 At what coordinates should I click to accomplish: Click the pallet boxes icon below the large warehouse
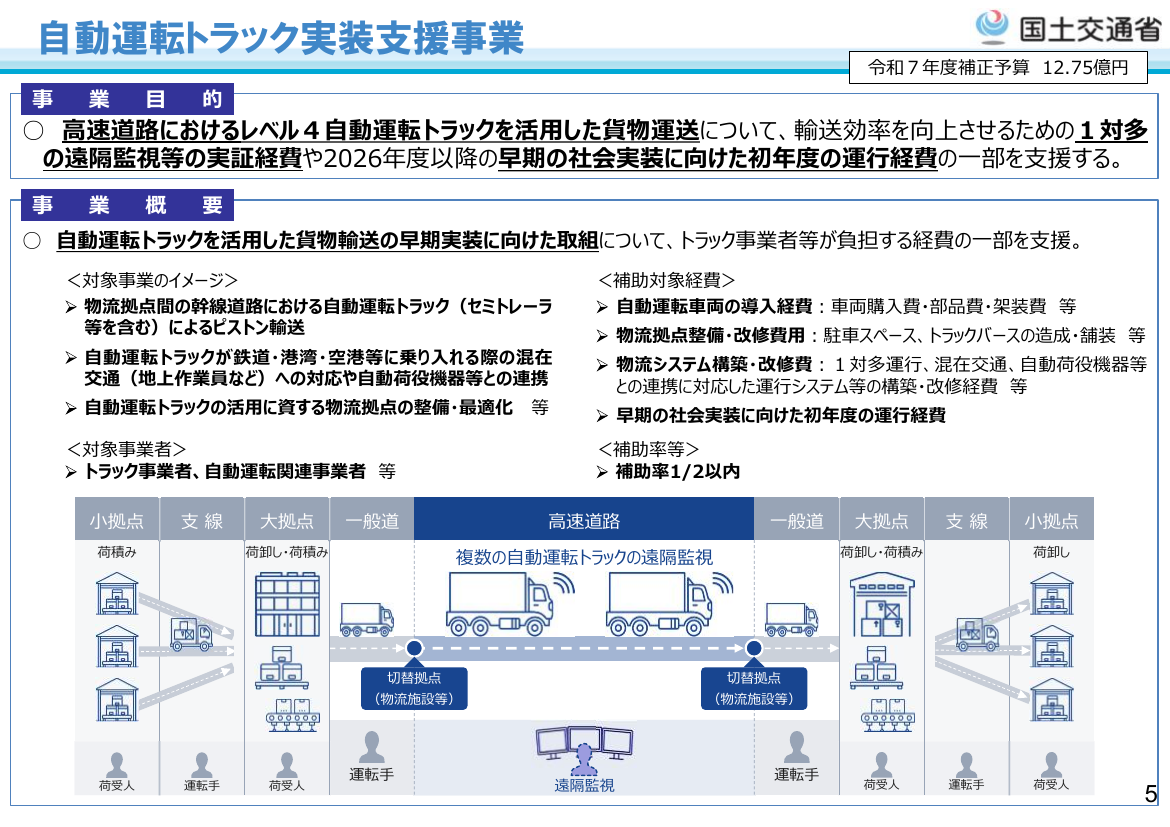pyautogui.click(x=876, y=667)
